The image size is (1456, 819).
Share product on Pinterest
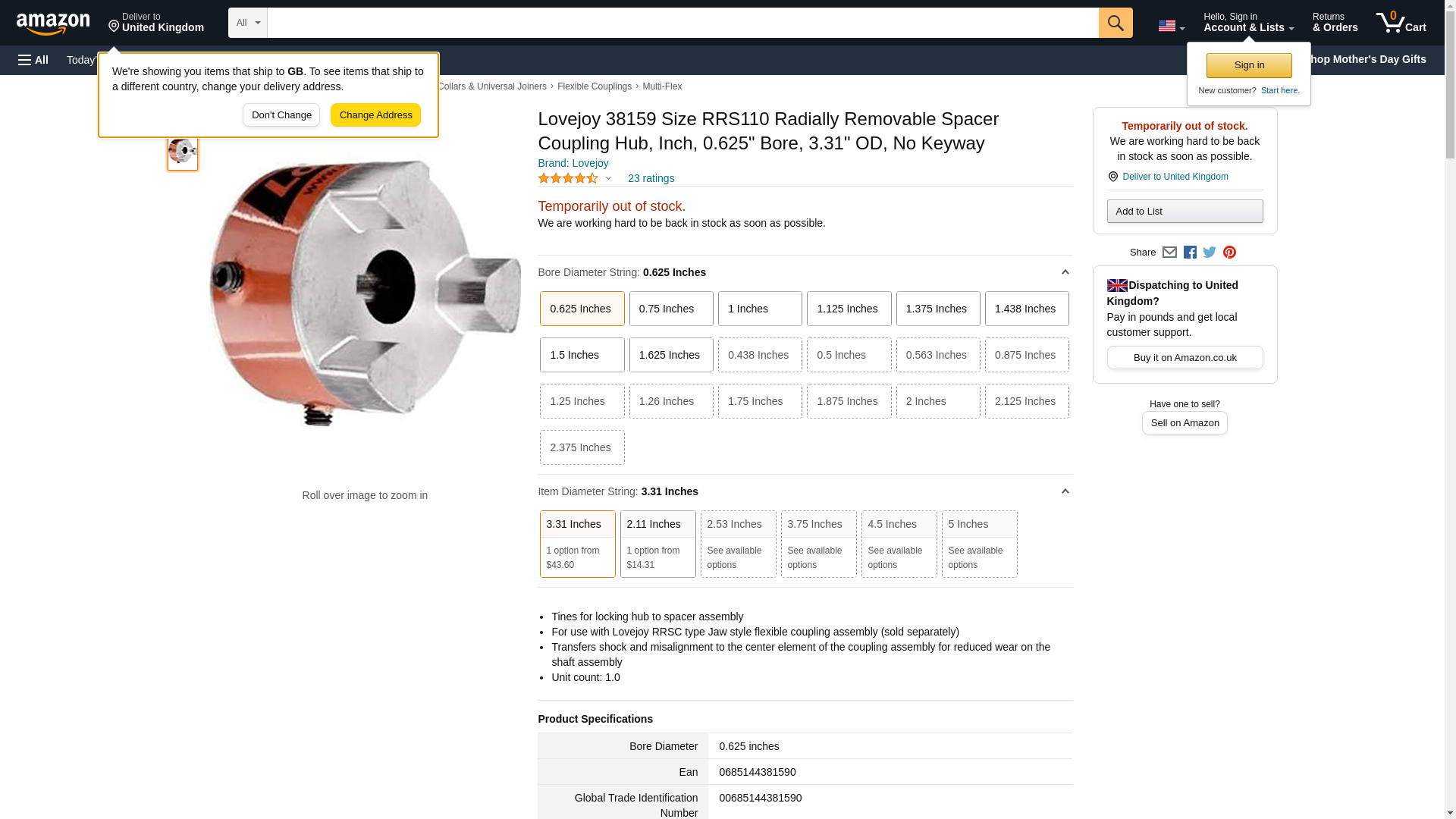click(1229, 253)
